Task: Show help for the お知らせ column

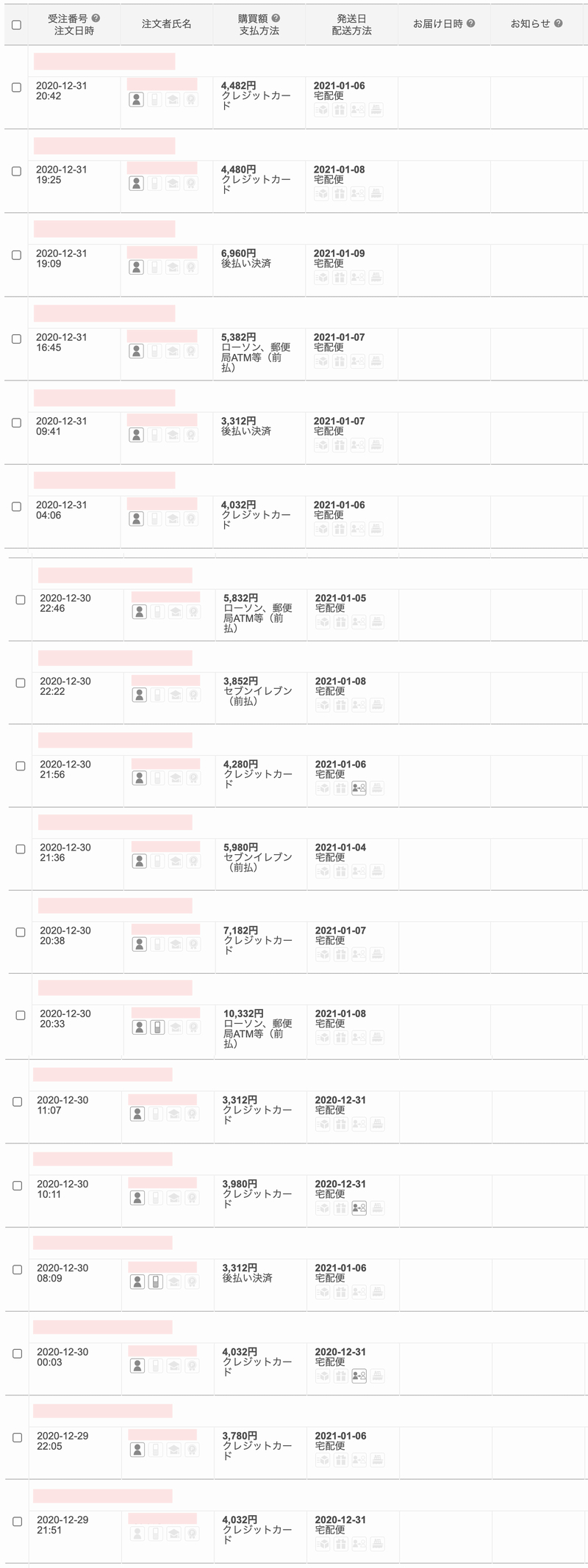Action: [x=559, y=24]
